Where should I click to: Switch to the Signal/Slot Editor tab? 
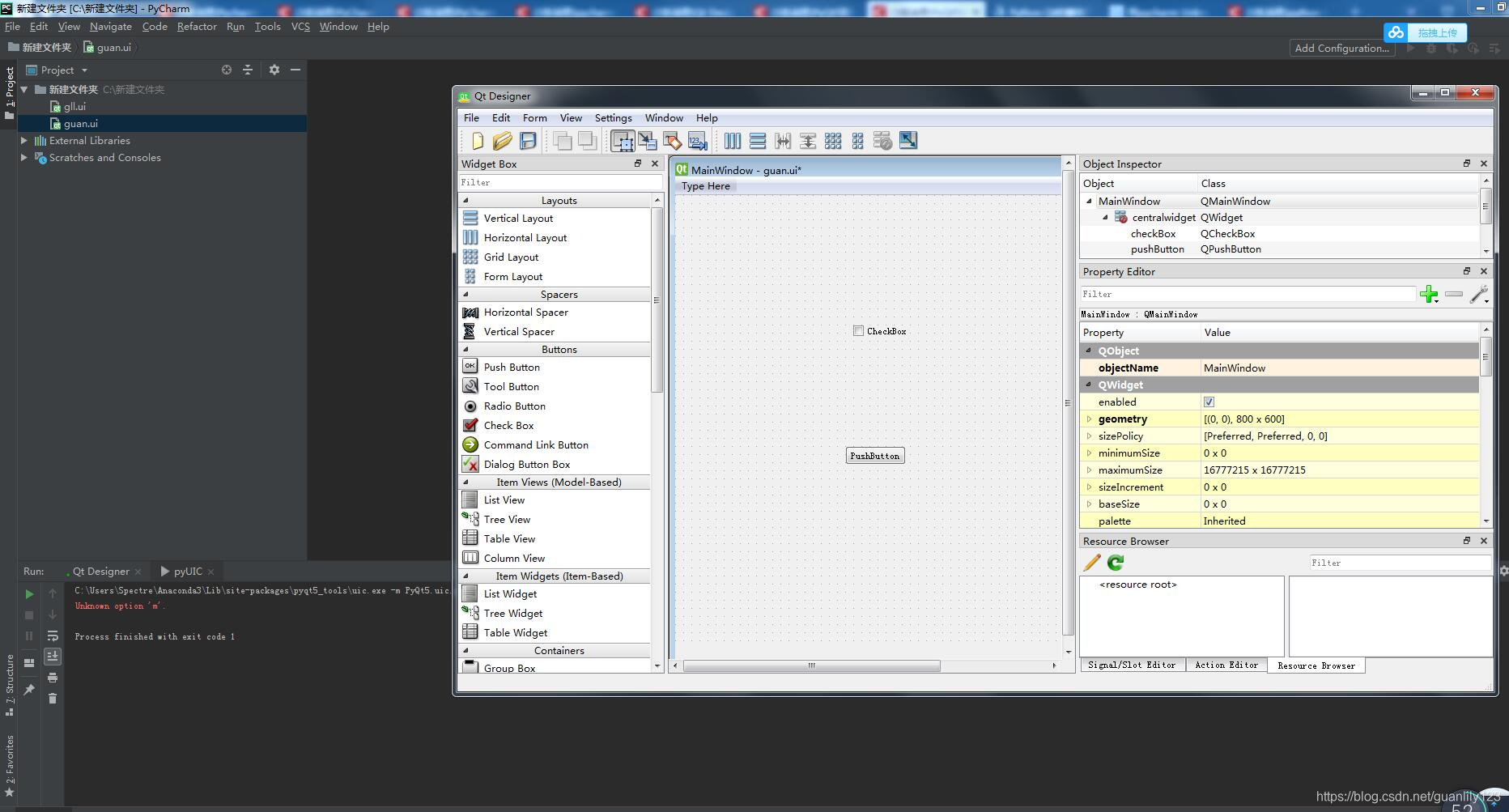coord(1132,665)
